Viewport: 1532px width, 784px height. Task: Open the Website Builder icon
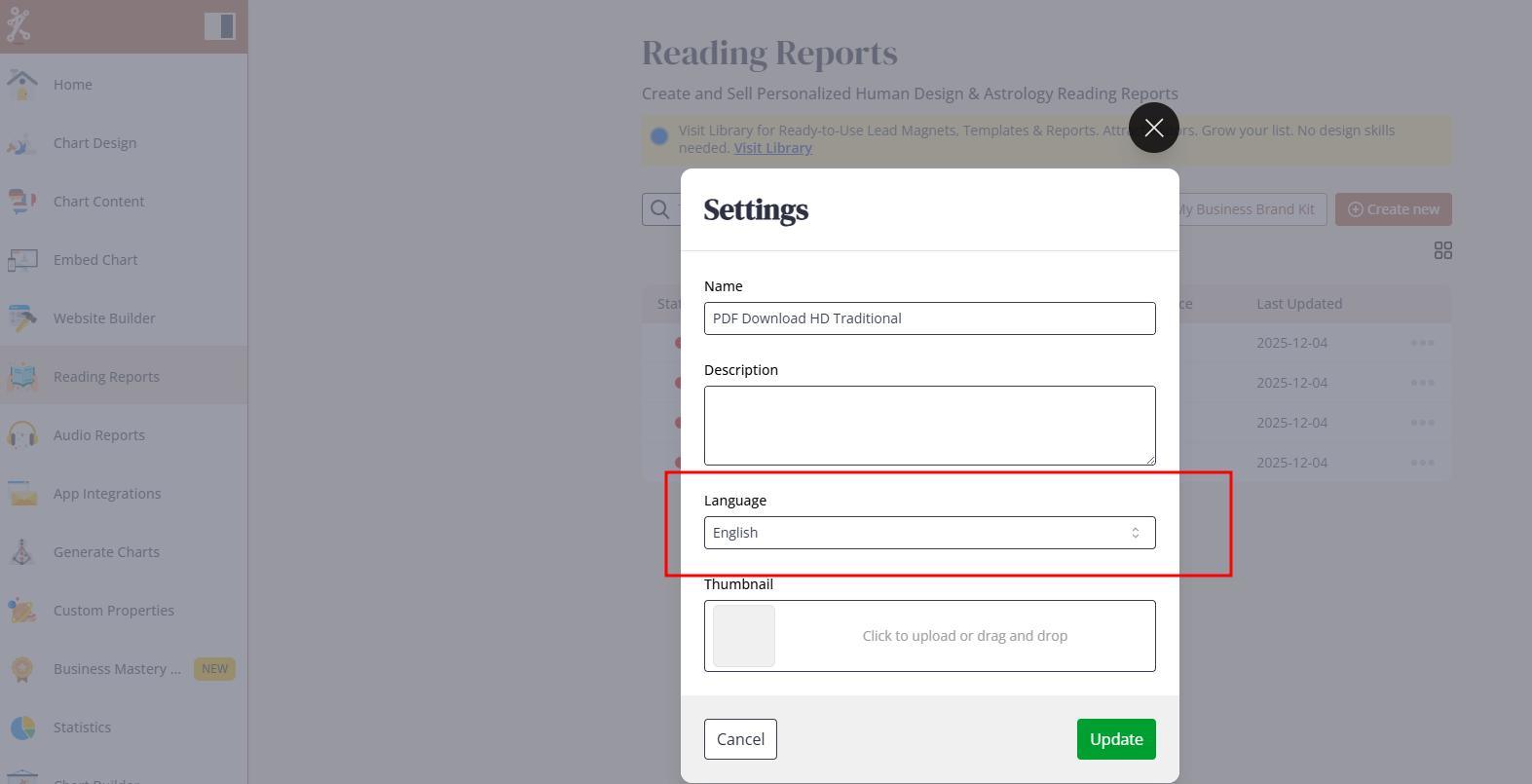pos(22,318)
